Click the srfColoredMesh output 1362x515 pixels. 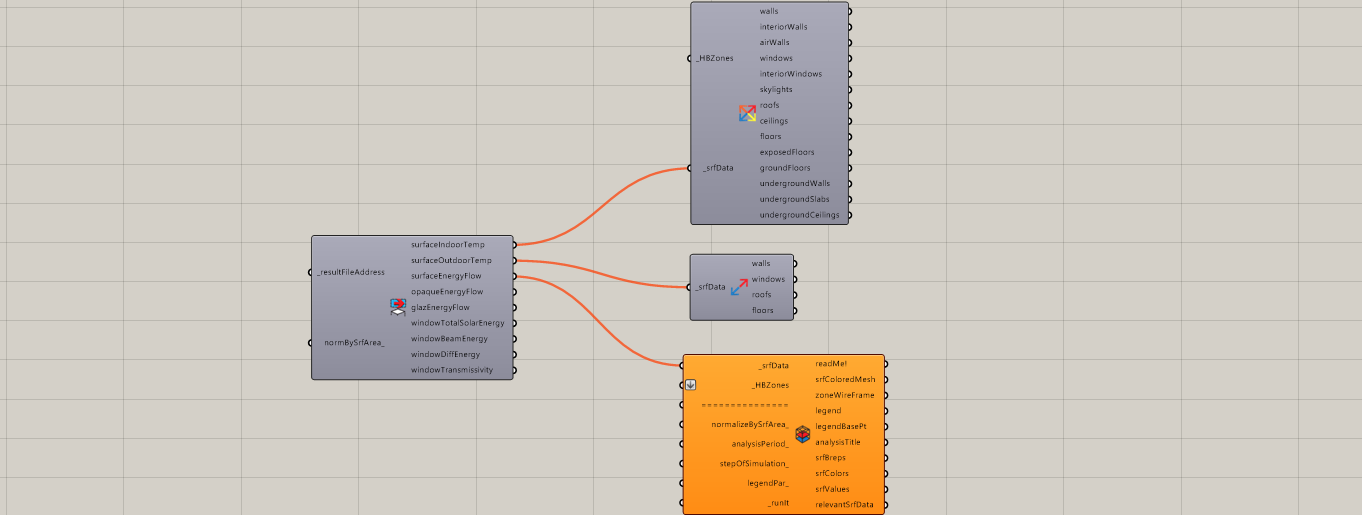click(845, 379)
